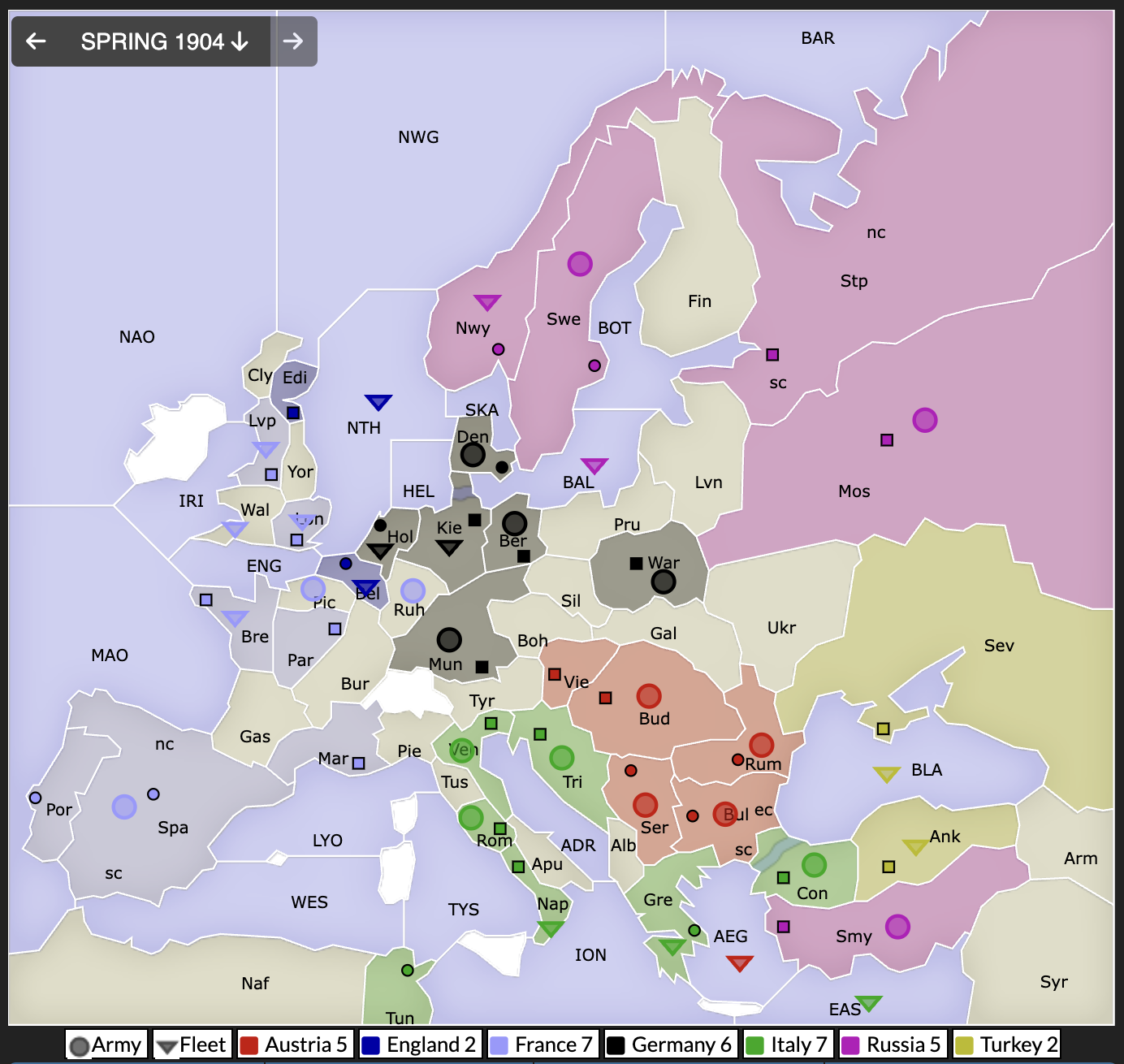Select the French fleet in London

pyautogui.click(x=303, y=521)
